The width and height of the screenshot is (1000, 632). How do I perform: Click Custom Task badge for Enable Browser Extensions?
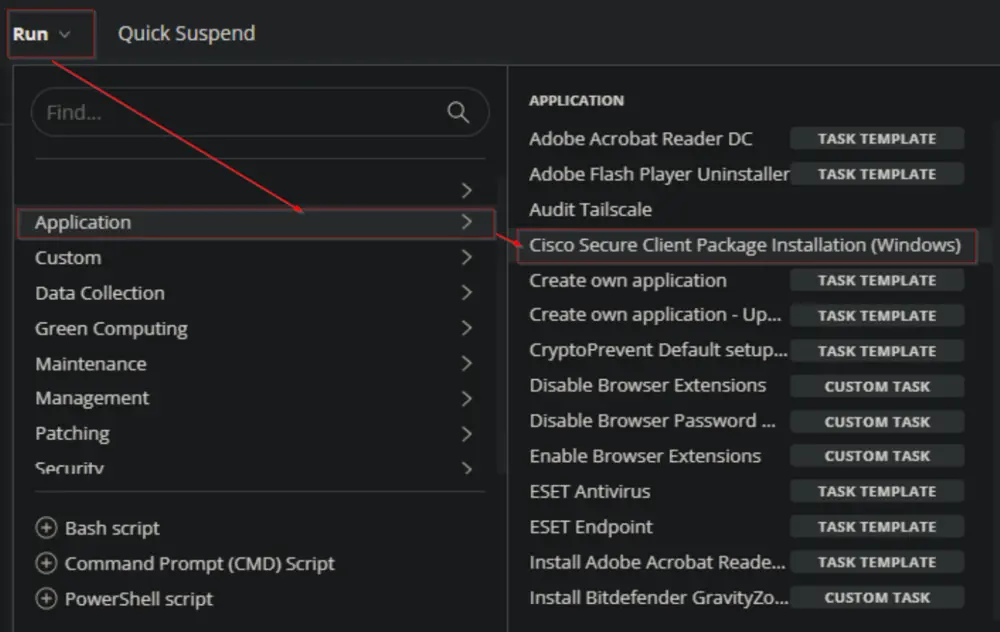877,456
